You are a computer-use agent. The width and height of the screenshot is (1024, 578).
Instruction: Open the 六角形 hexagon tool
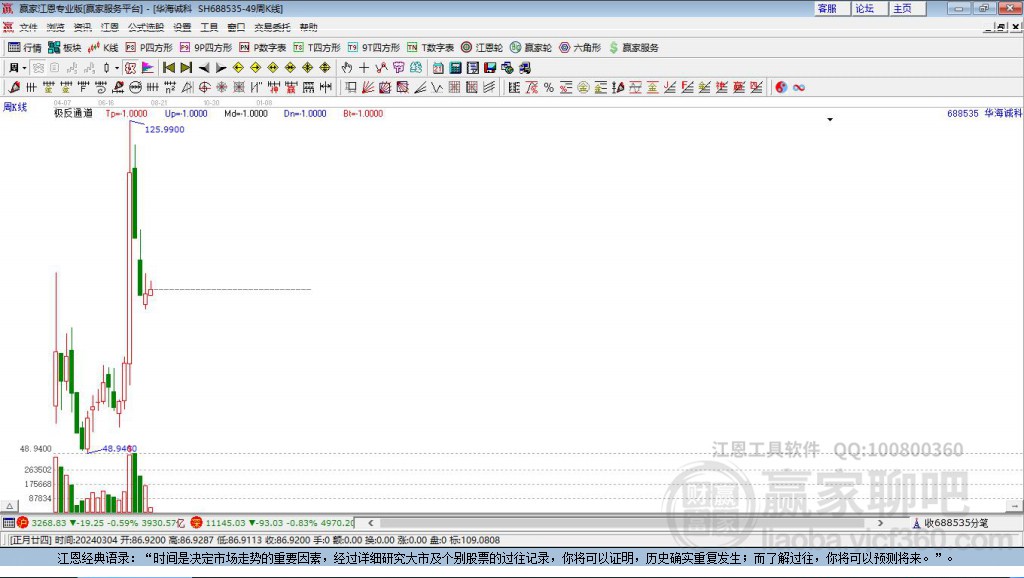[x=580, y=48]
